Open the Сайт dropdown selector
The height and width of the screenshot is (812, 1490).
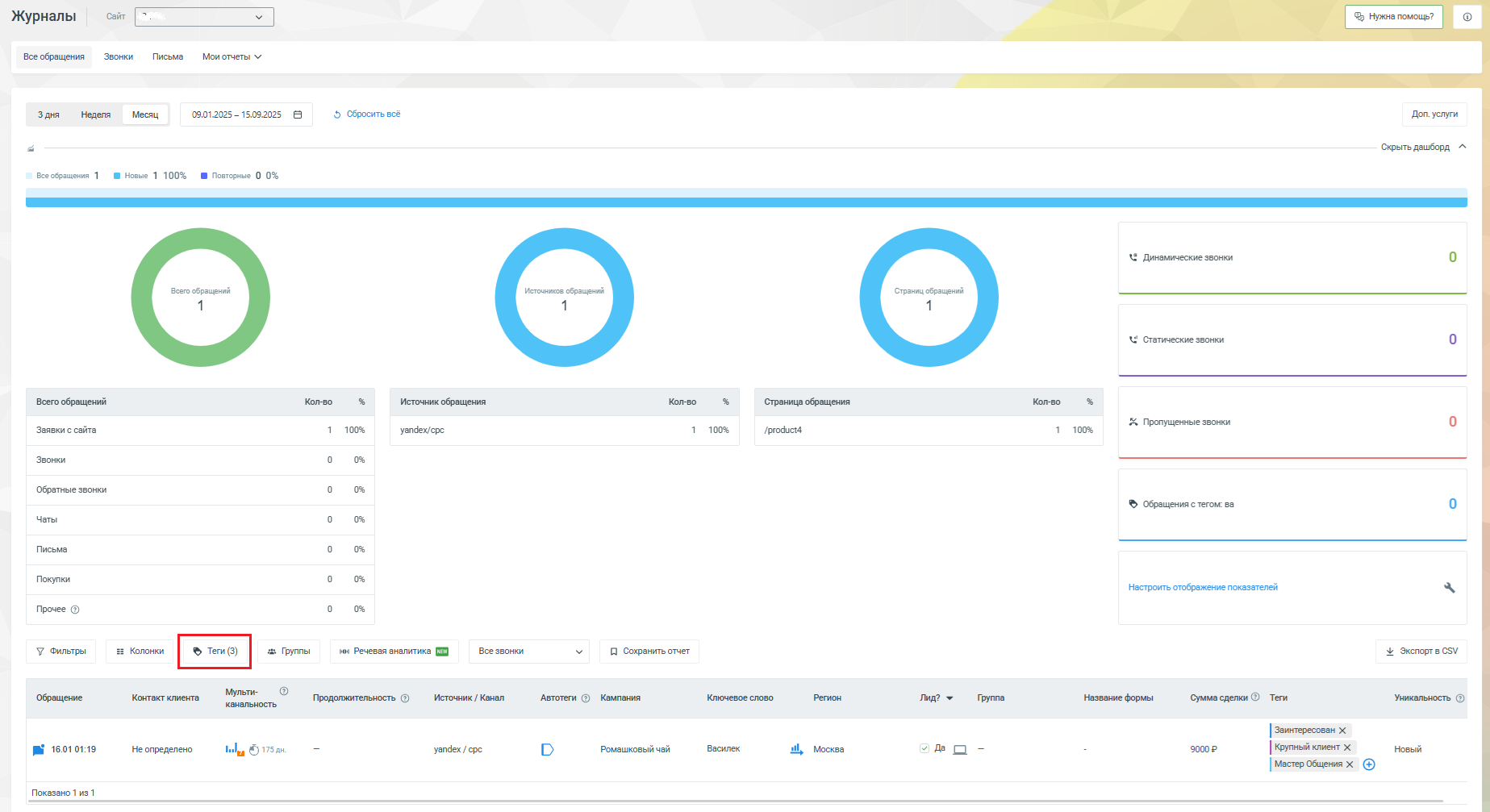click(x=204, y=17)
